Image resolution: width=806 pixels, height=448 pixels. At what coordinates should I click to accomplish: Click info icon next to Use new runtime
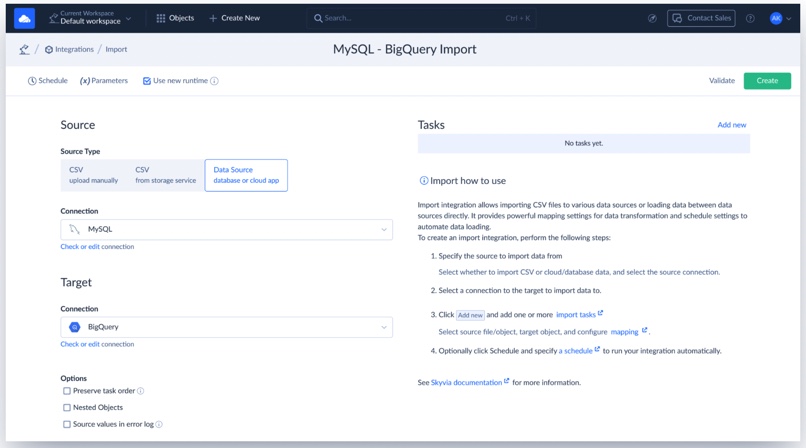click(x=214, y=81)
